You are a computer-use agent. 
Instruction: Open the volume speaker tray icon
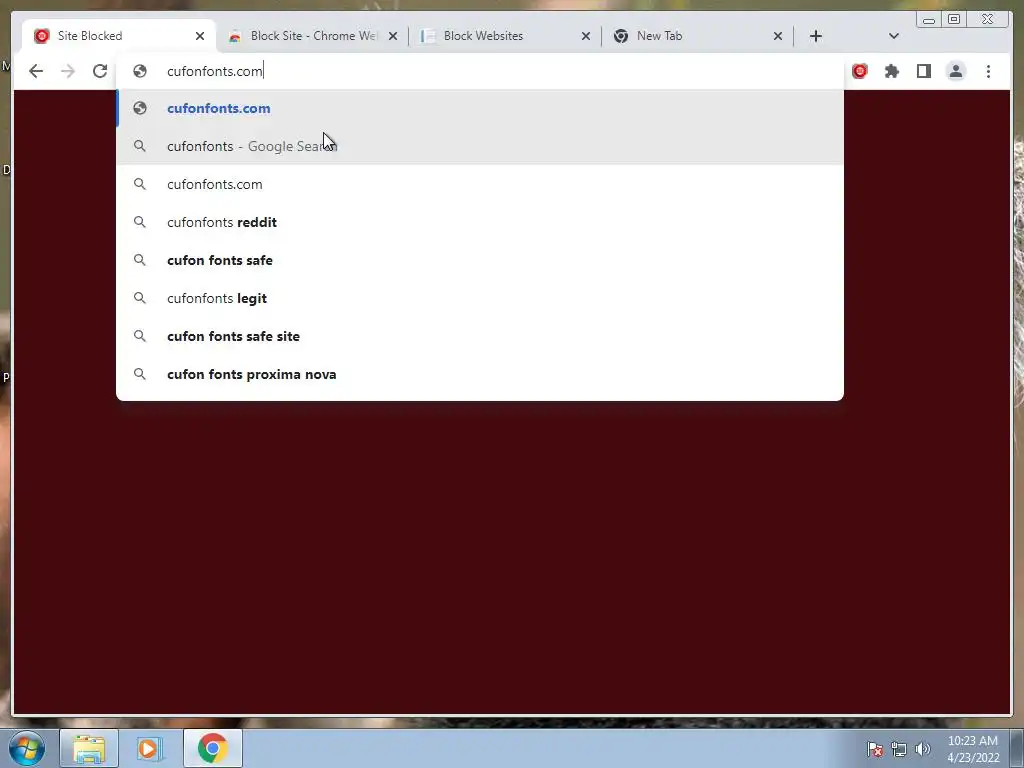pos(923,749)
